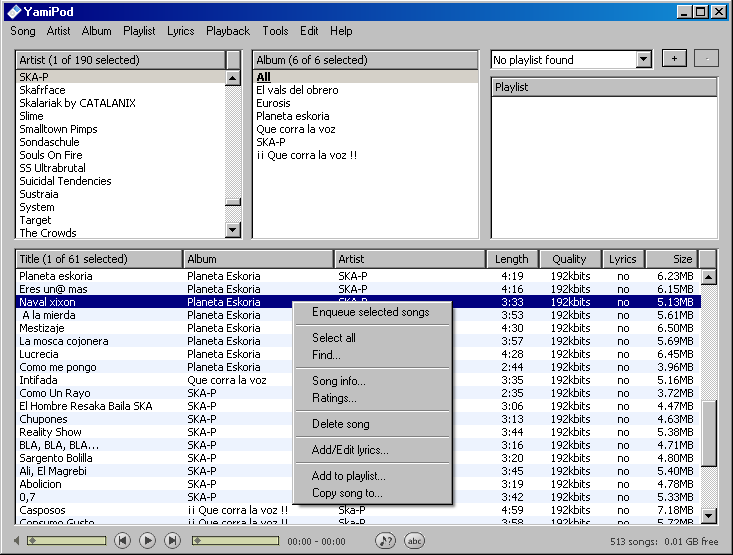Select the 'Planeta eskoria' album in the list

[x=291, y=116]
